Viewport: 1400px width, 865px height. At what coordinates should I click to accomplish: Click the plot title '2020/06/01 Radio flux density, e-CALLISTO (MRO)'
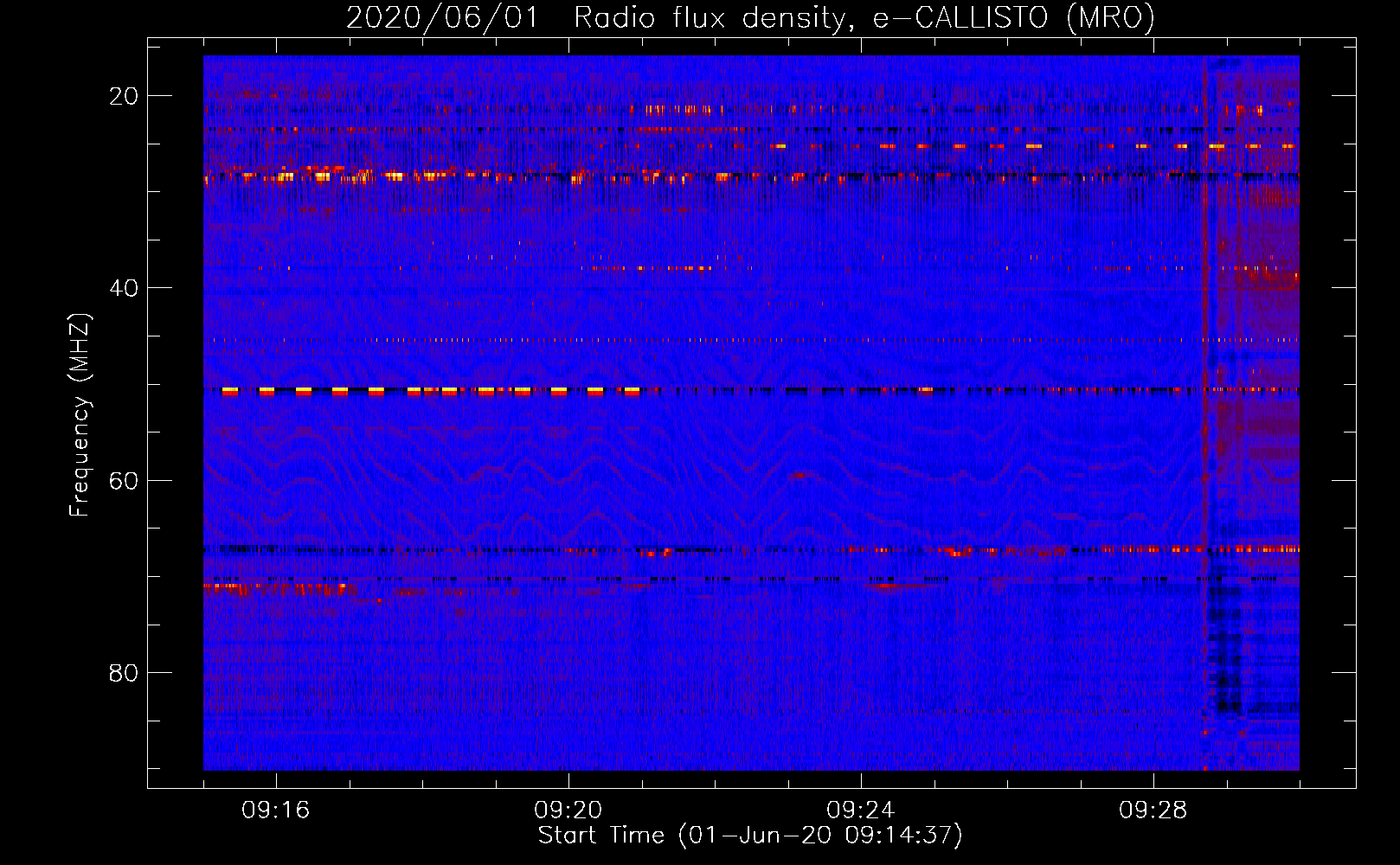(x=750, y=17)
